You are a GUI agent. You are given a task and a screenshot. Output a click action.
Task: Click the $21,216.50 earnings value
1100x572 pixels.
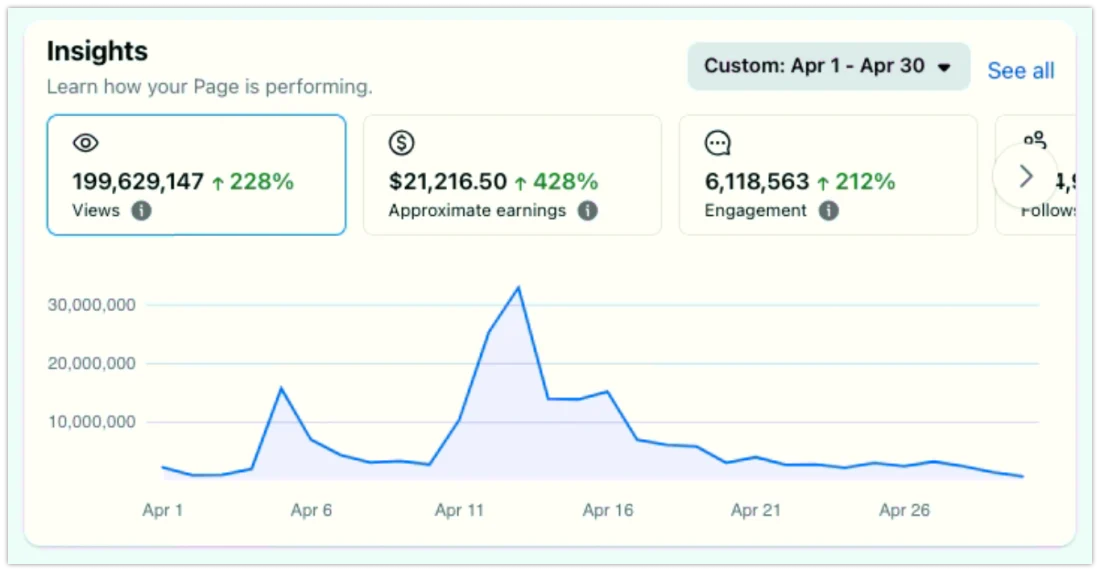448,182
